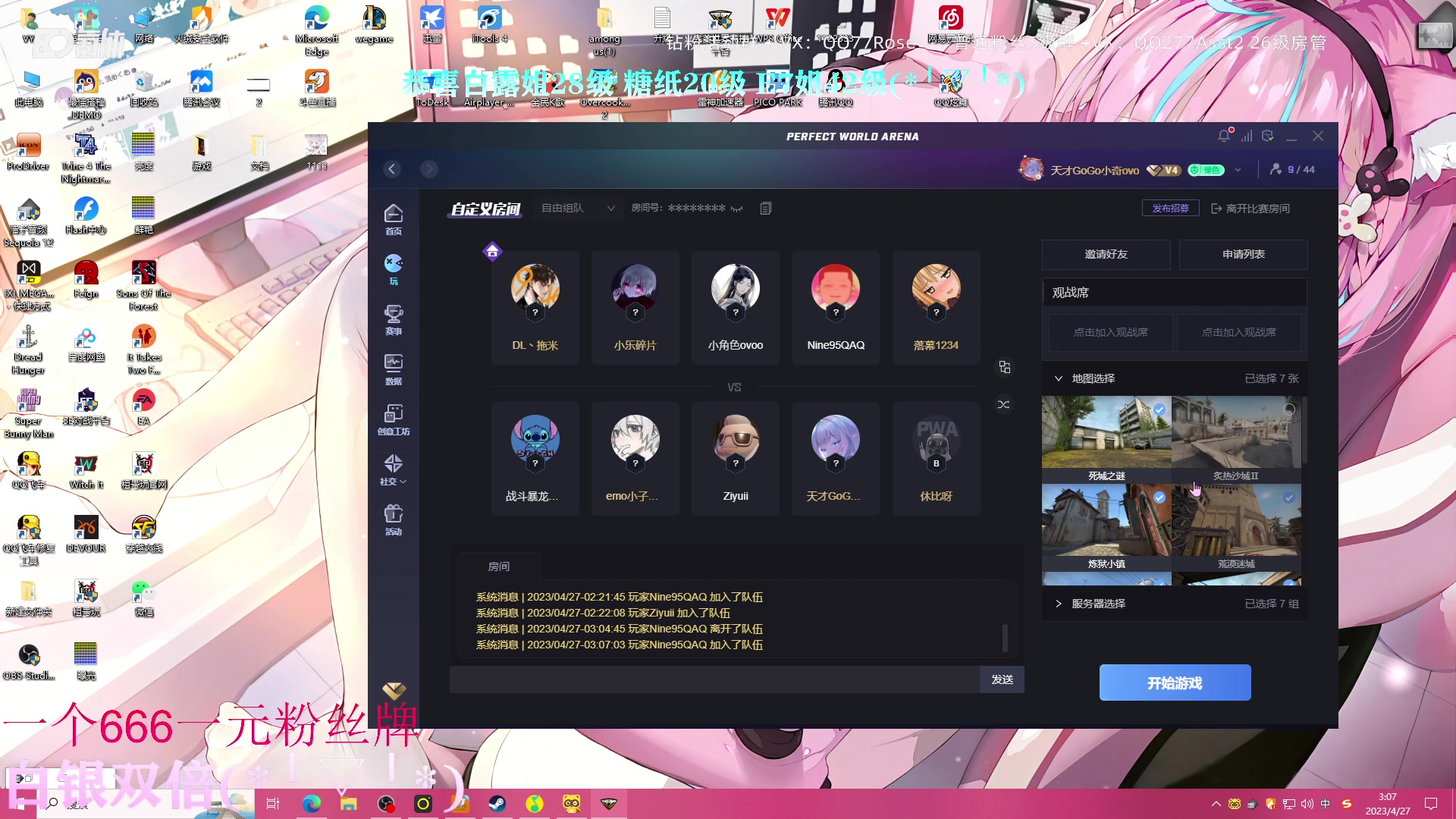The image size is (1456, 819).
Task: Show hidden system tray icons
Action: (1216, 804)
